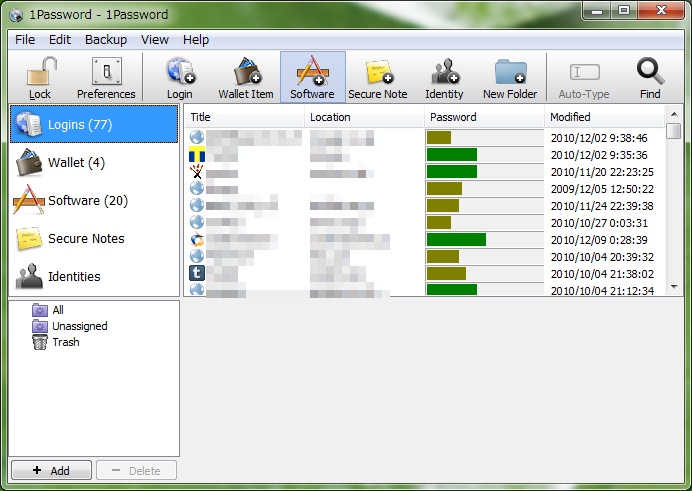Open the Edit menu
The width and height of the screenshot is (692, 491).
click(60, 40)
